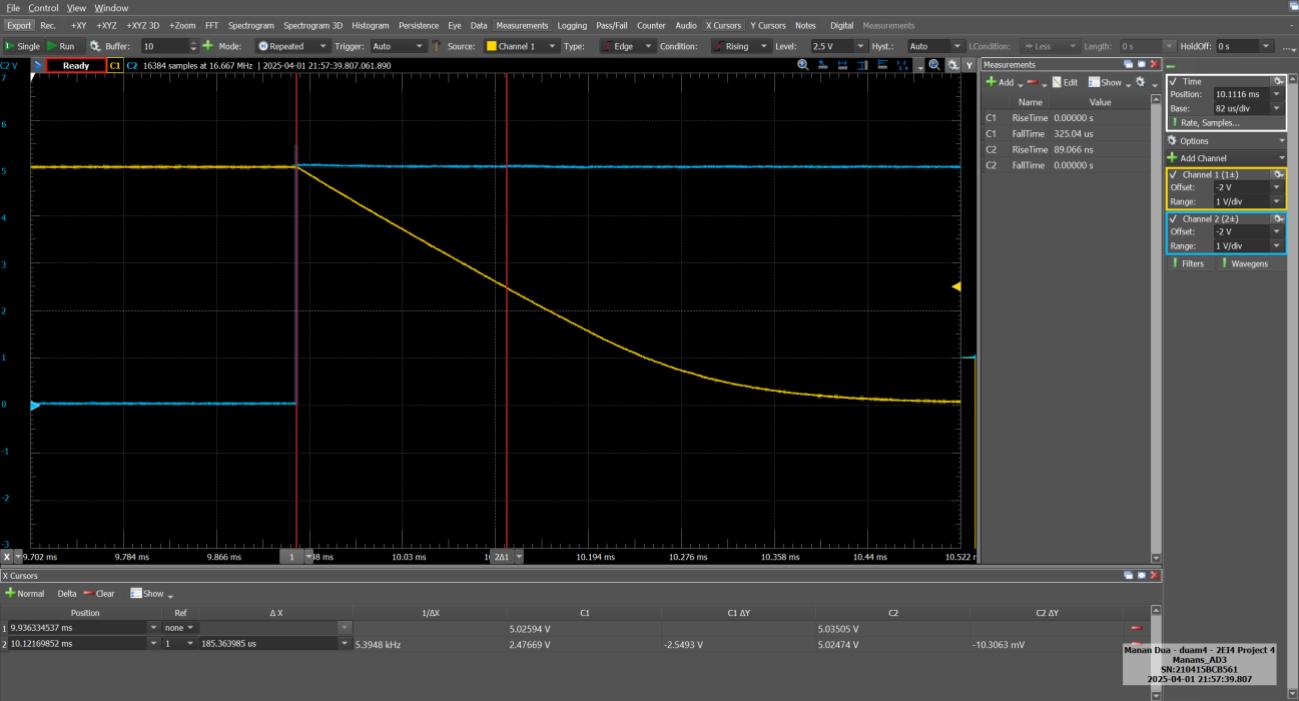Viewport: 1299px width, 701px height.
Task: Disable the Channel 2 checkbox
Action: click(x=1172, y=216)
